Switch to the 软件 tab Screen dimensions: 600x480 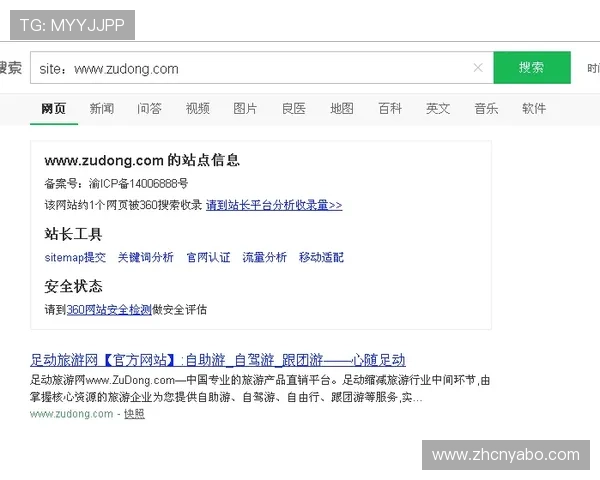point(534,109)
